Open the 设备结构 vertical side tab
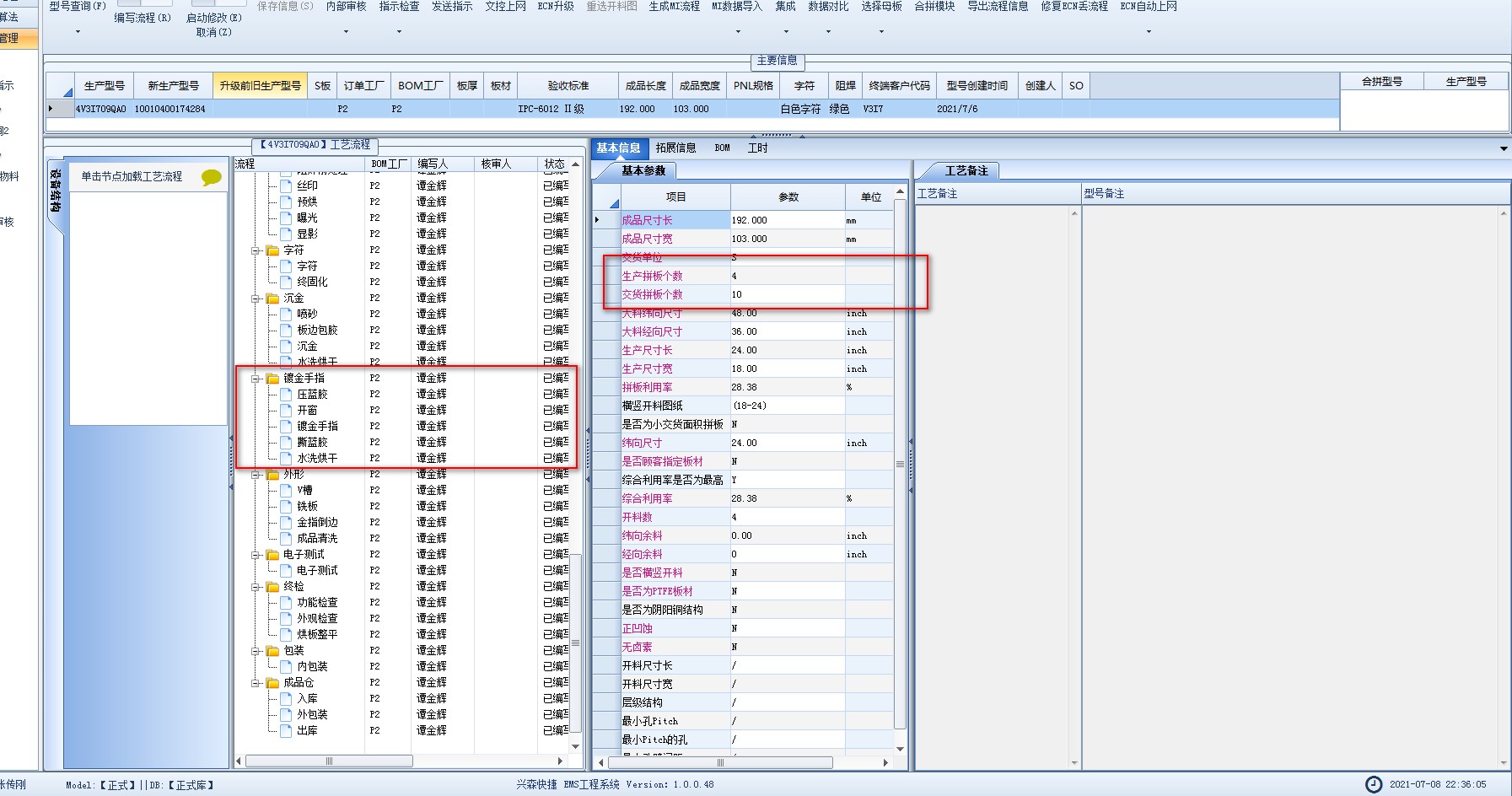The height and width of the screenshot is (796, 1512). click(x=56, y=191)
